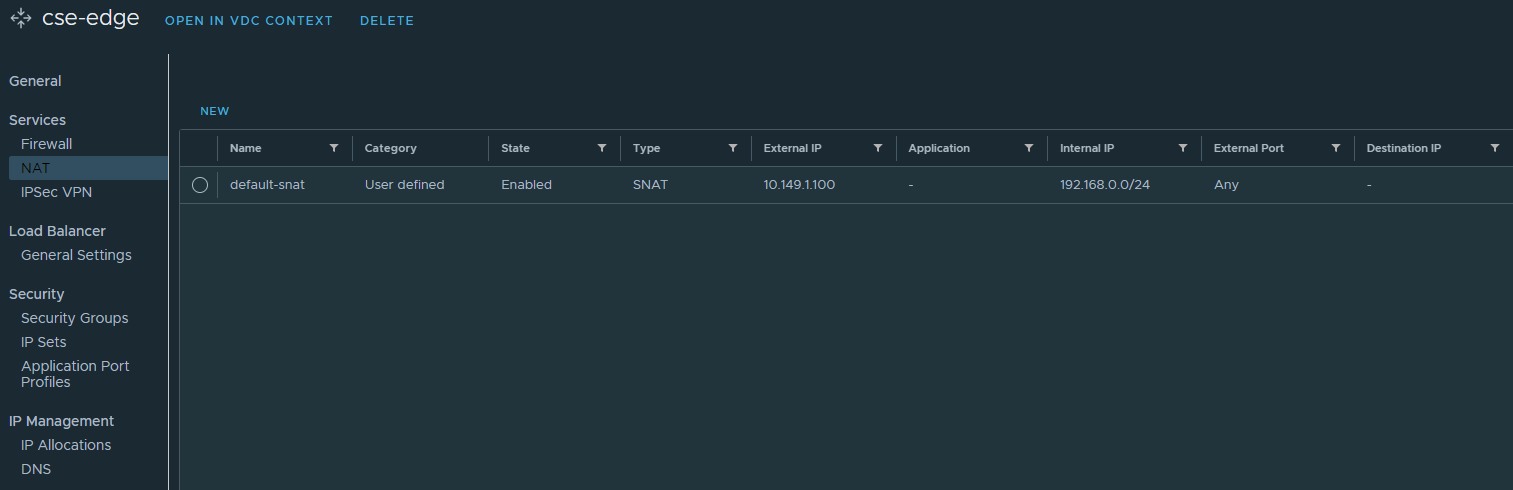Open Load Balancer General Settings
The height and width of the screenshot is (490, 1513).
(76, 255)
